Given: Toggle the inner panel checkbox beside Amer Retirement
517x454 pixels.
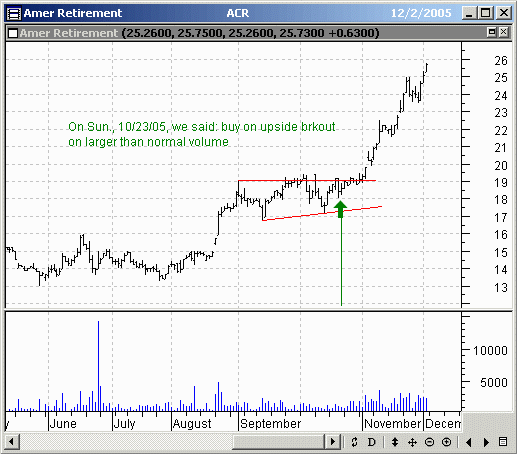Looking at the screenshot, I should pos(13,33).
